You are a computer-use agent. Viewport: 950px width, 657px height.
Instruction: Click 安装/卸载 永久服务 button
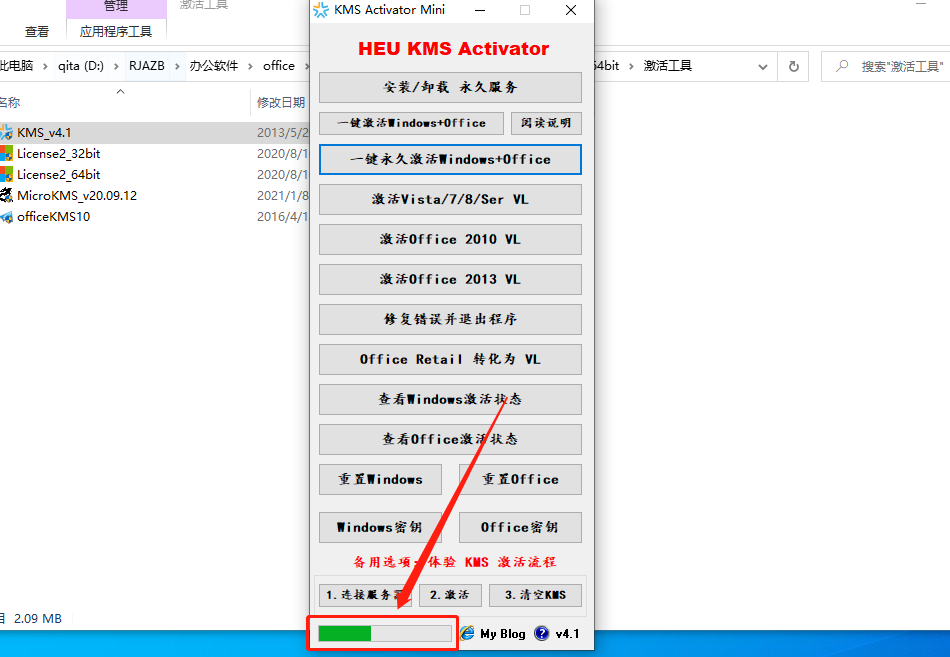450,87
